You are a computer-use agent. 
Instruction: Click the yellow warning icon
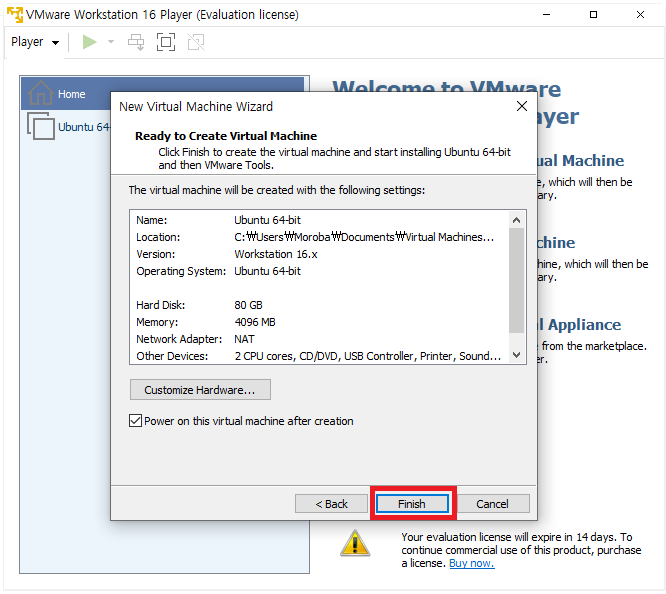[x=355, y=543]
